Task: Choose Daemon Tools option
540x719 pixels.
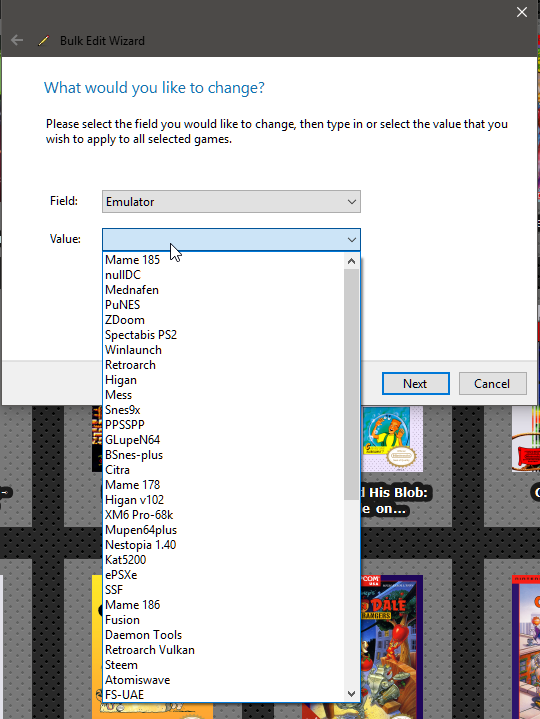Action: (143, 635)
